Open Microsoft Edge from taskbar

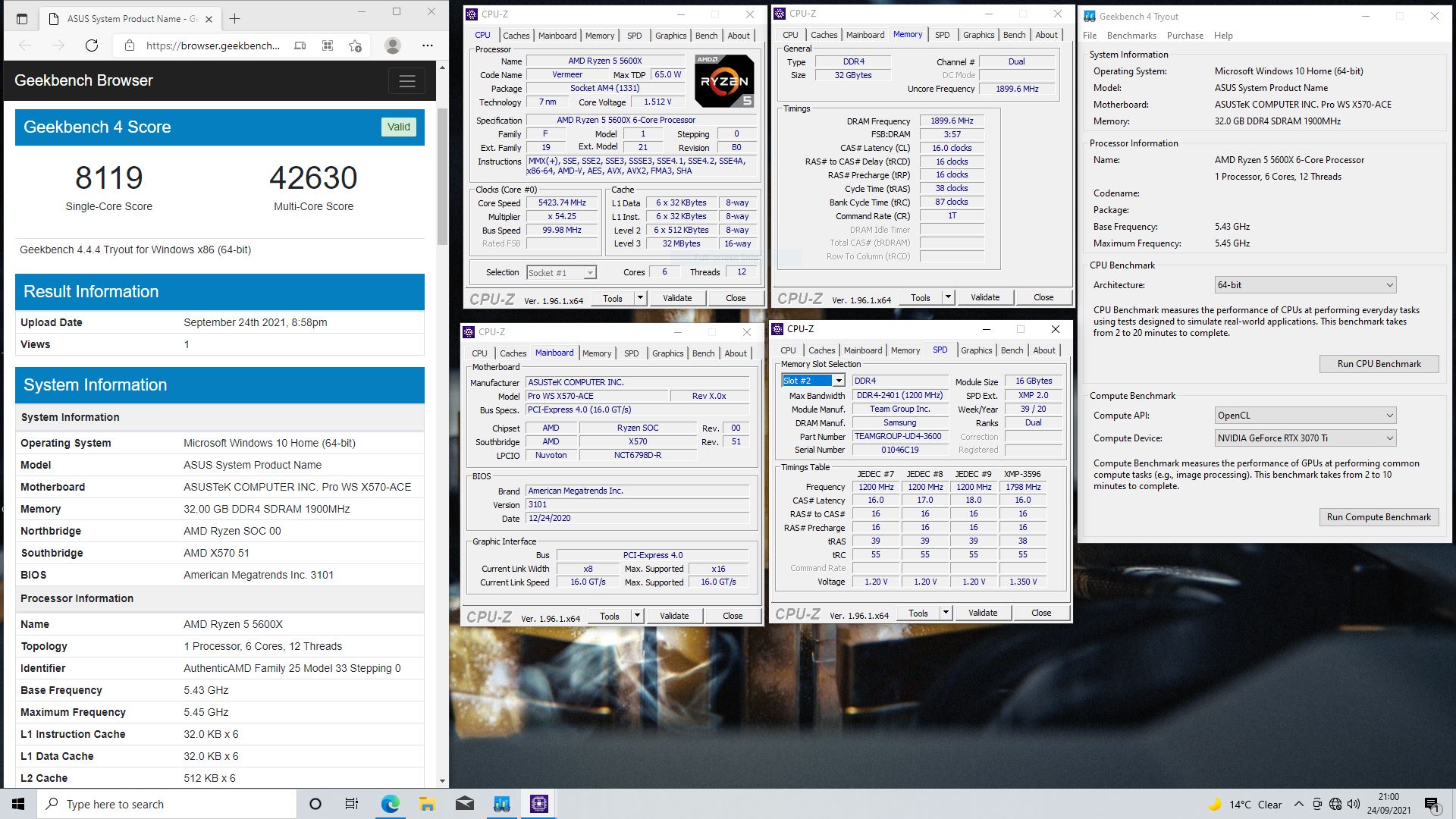click(x=390, y=804)
